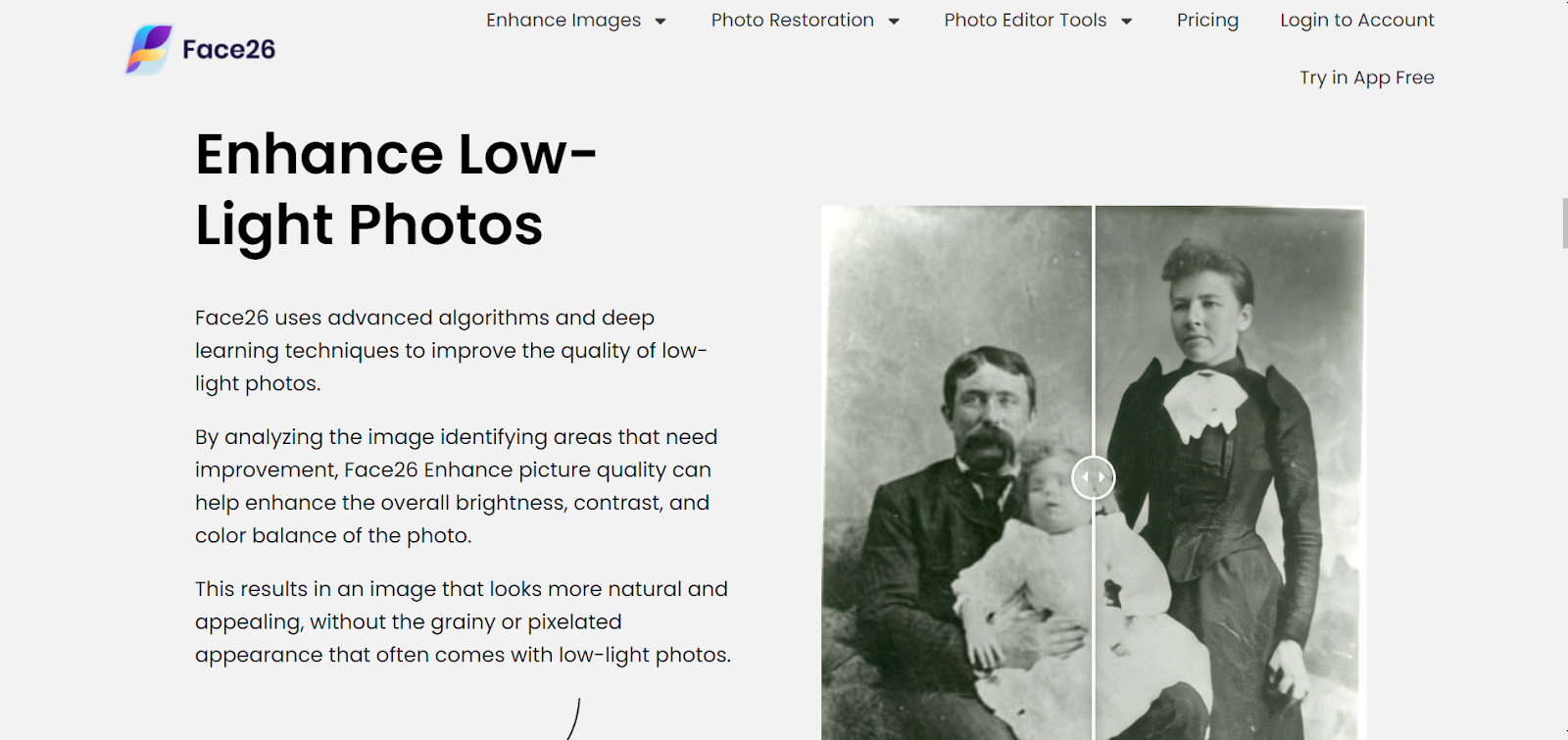Image resolution: width=1568 pixels, height=740 pixels.
Task: Click the page's vertical scrollbar thumb
Action: point(1564,222)
